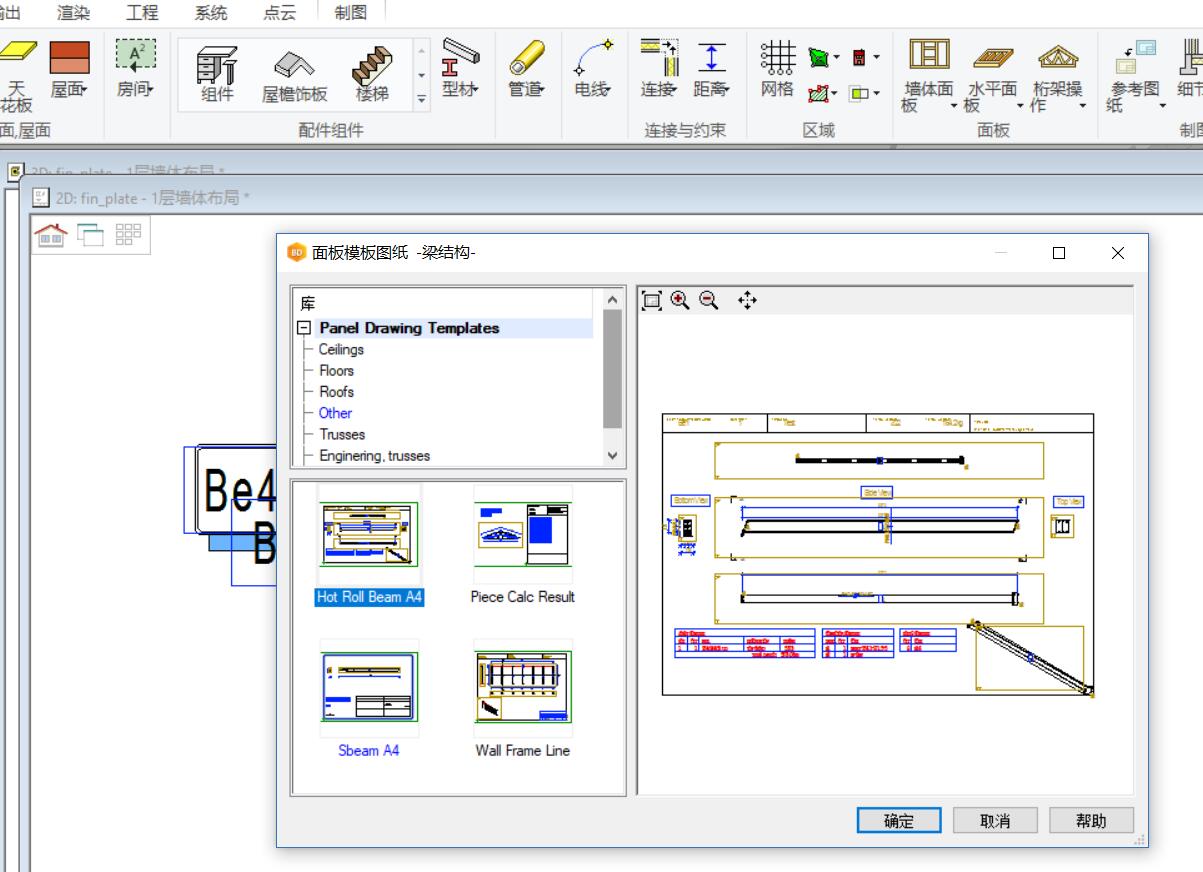The image size is (1203, 872).
Task: Click the house home view icon
Action: click(x=51, y=235)
